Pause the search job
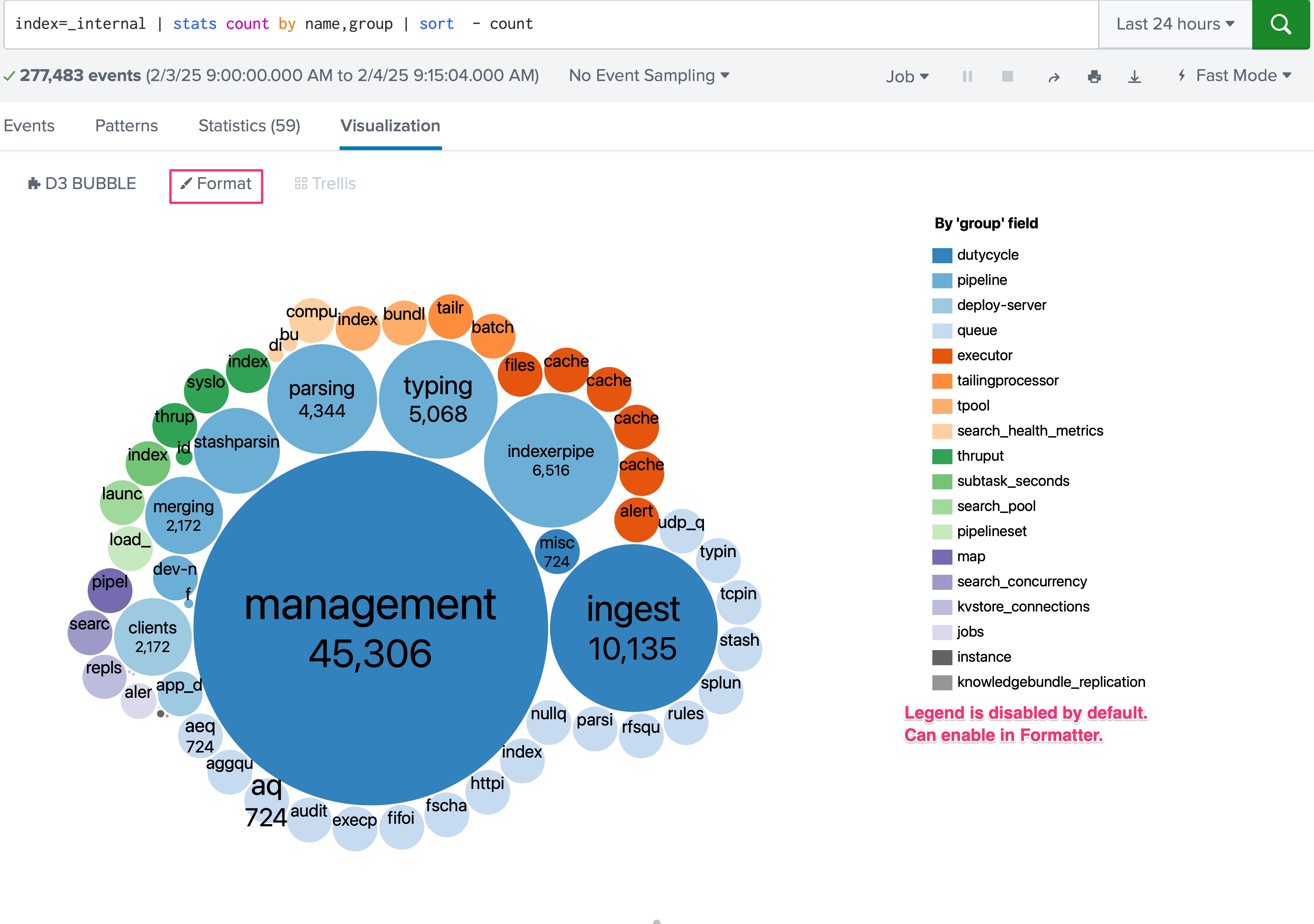 [x=967, y=76]
